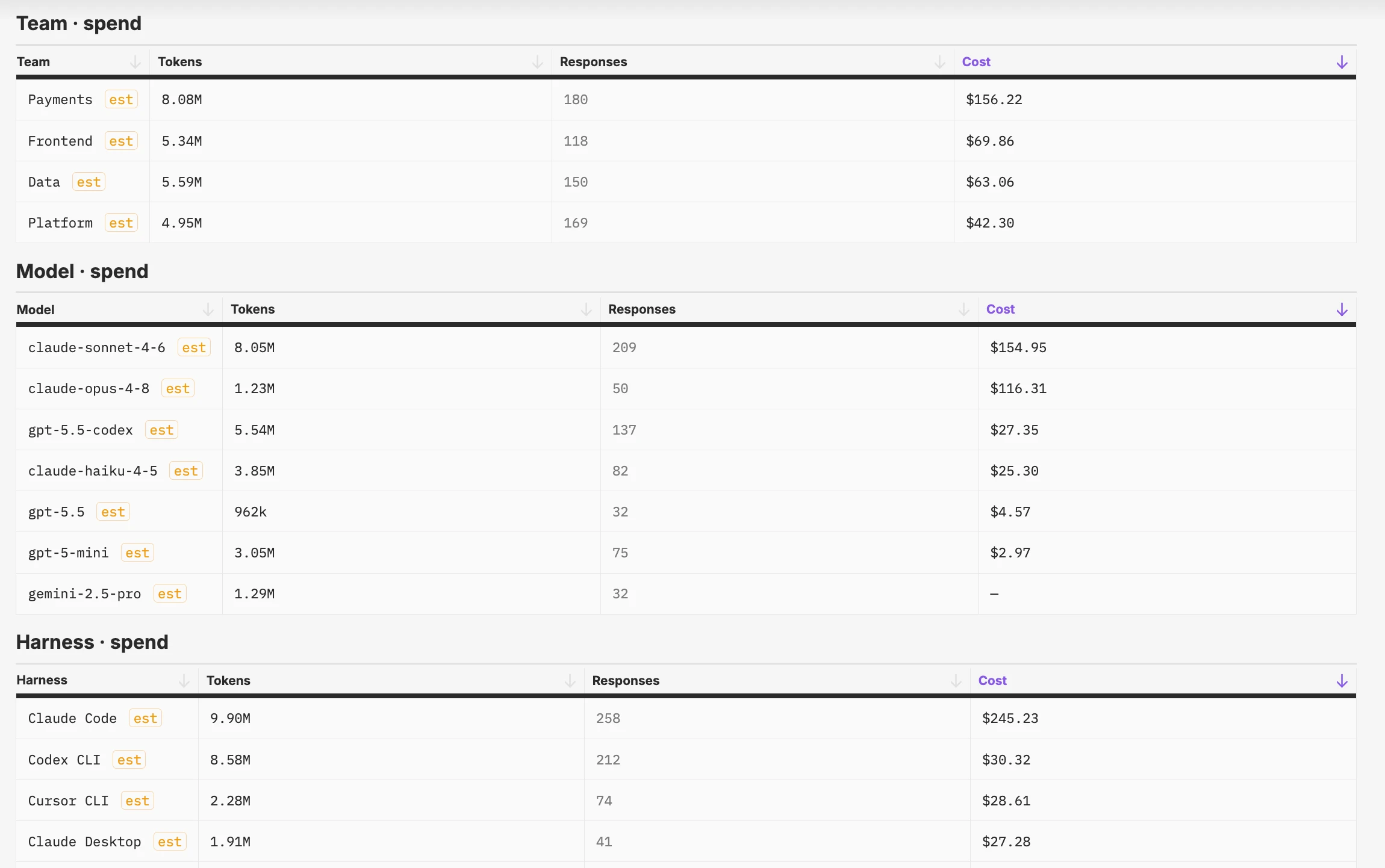The image size is (1385, 868).
Task: Select the Claude Desktop harness name
Action: click(84, 842)
